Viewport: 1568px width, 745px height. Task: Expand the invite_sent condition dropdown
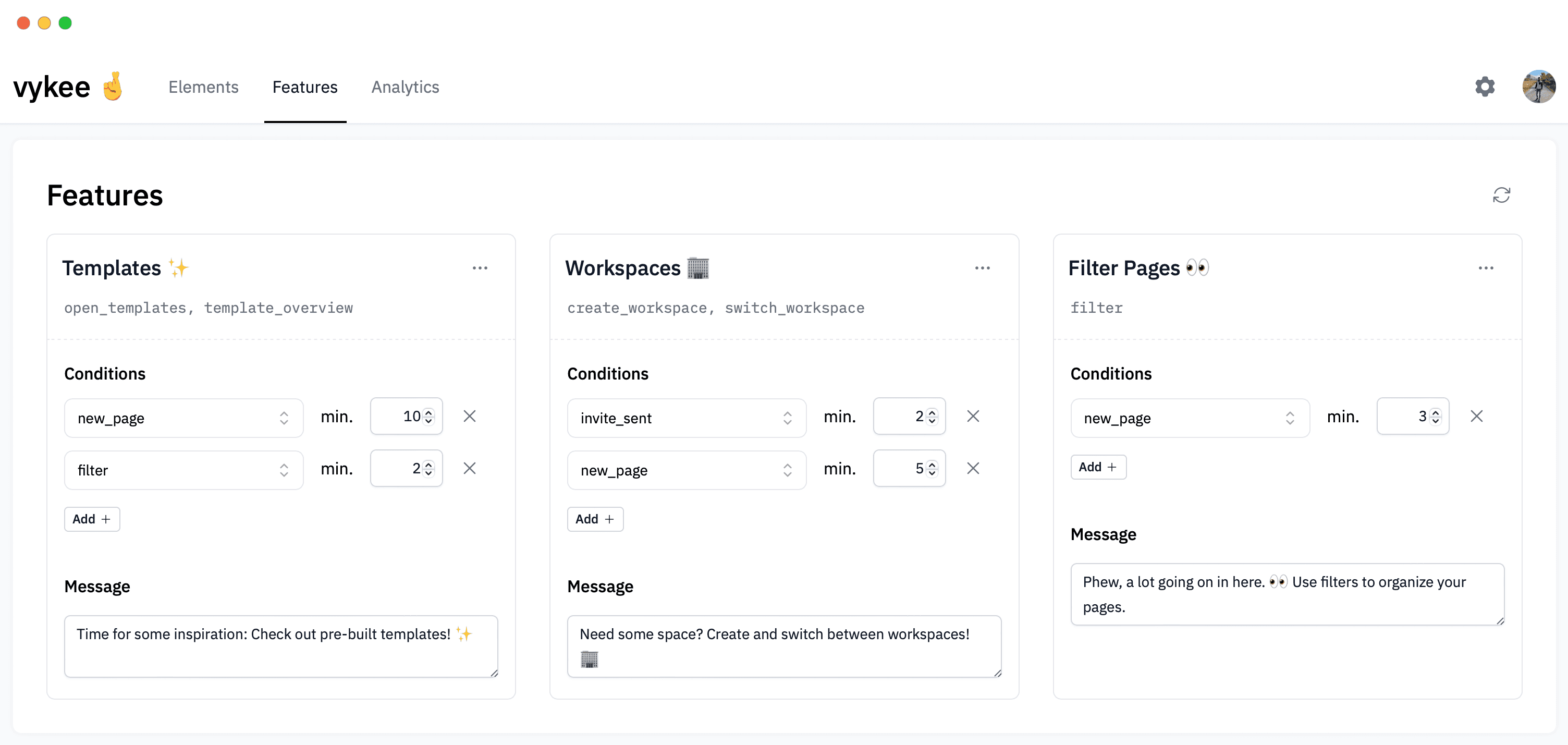pos(686,418)
